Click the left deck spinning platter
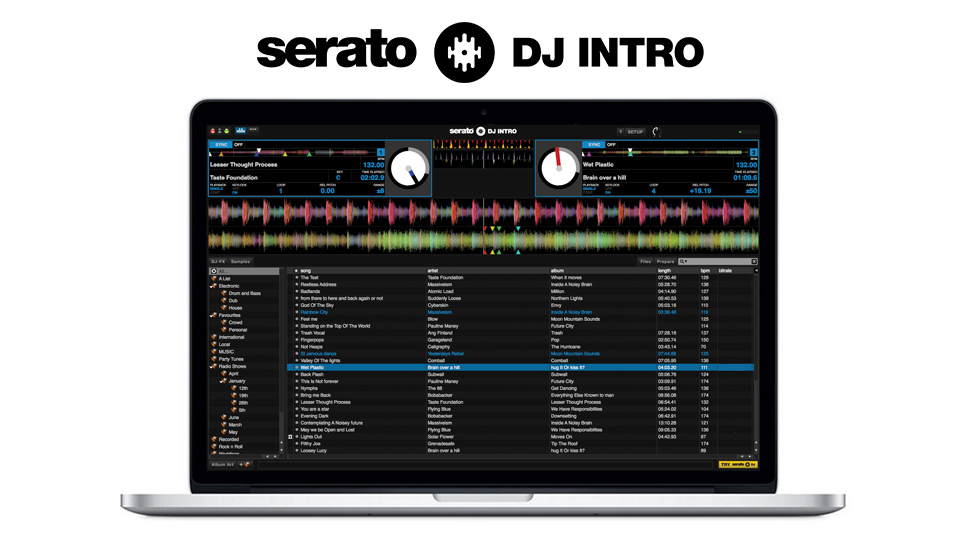960x540 pixels. pos(409,167)
